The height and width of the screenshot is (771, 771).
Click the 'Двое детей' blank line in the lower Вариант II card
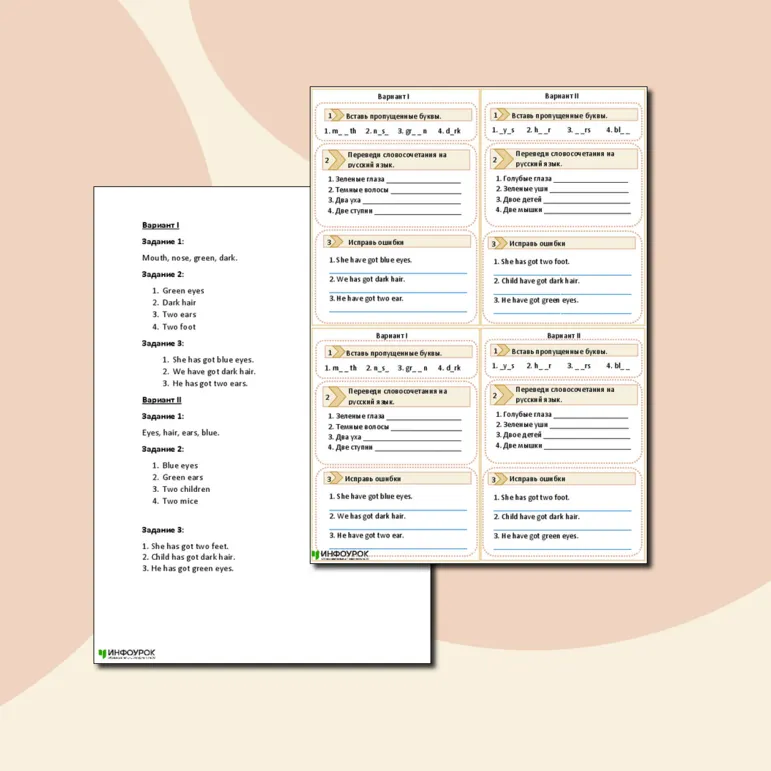point(587,438)
